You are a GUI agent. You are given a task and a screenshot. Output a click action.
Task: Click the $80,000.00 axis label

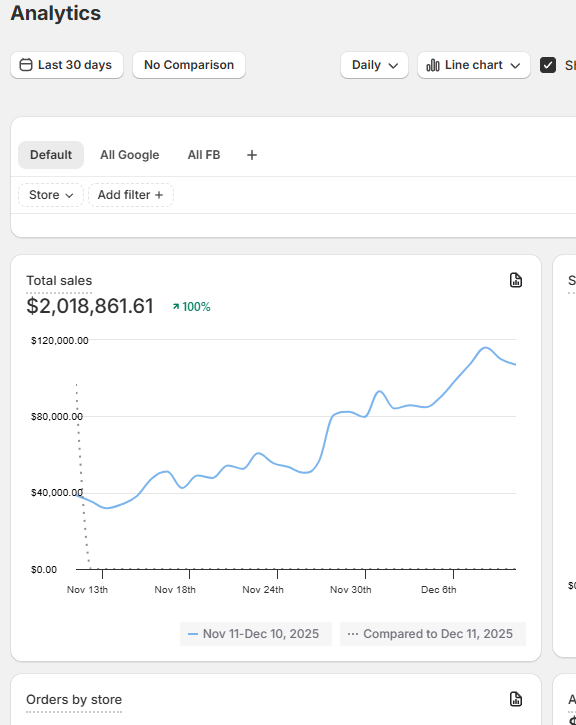coord(57,417)
